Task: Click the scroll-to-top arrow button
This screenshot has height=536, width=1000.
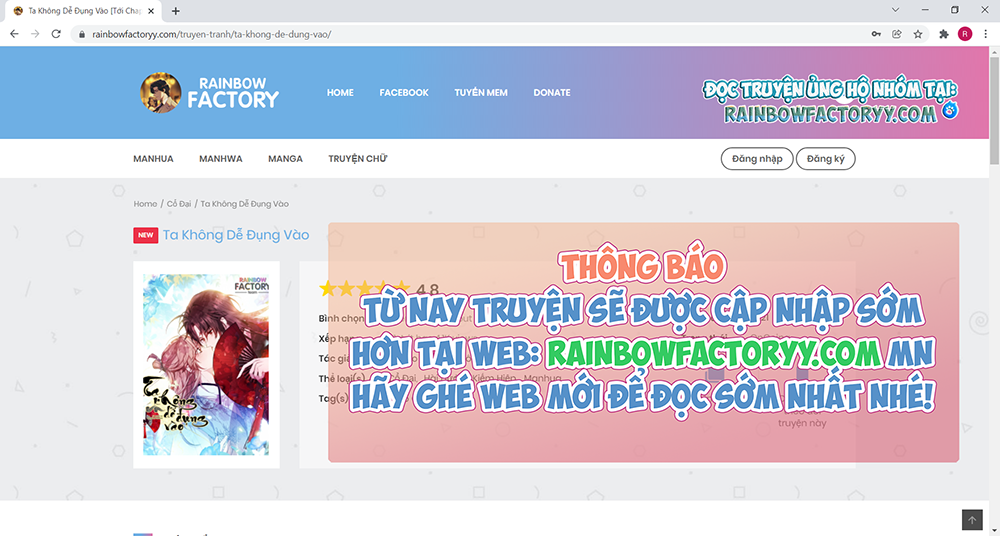Action: [x=972, y=520]
